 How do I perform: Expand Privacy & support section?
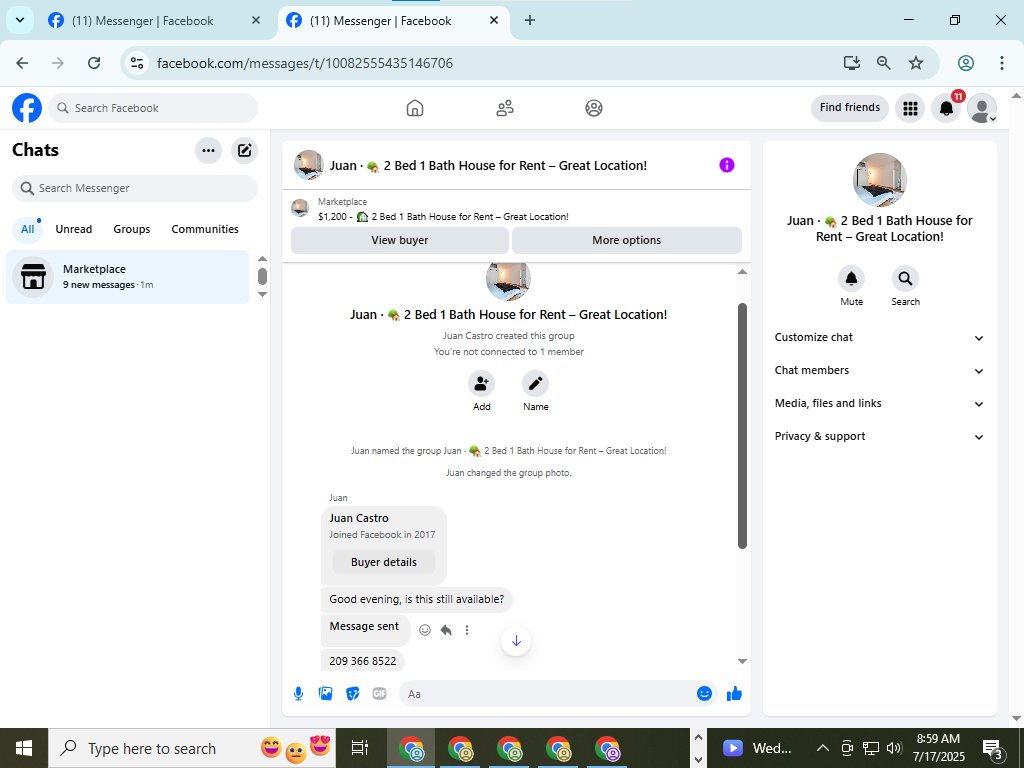tap(879, 436)
